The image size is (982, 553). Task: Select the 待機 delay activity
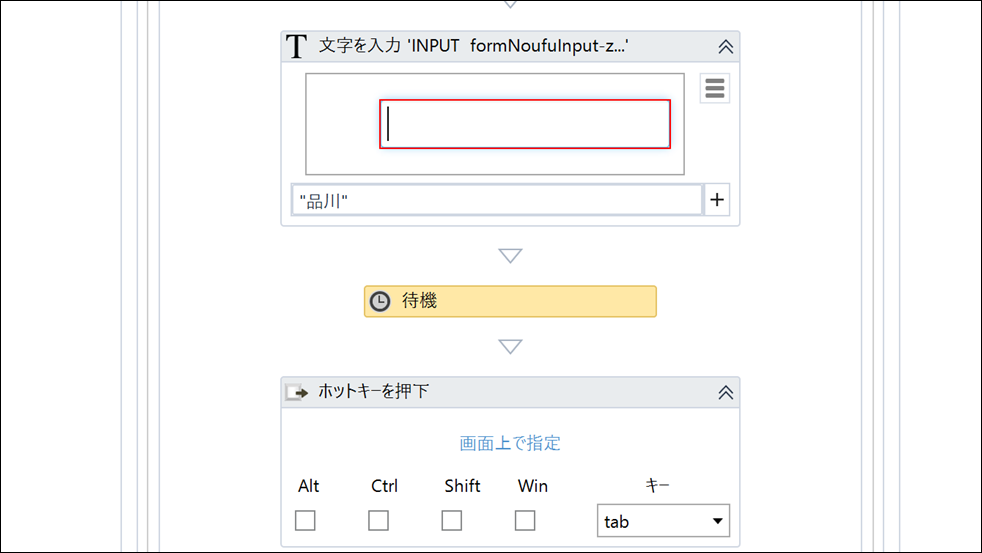point(510,301)
